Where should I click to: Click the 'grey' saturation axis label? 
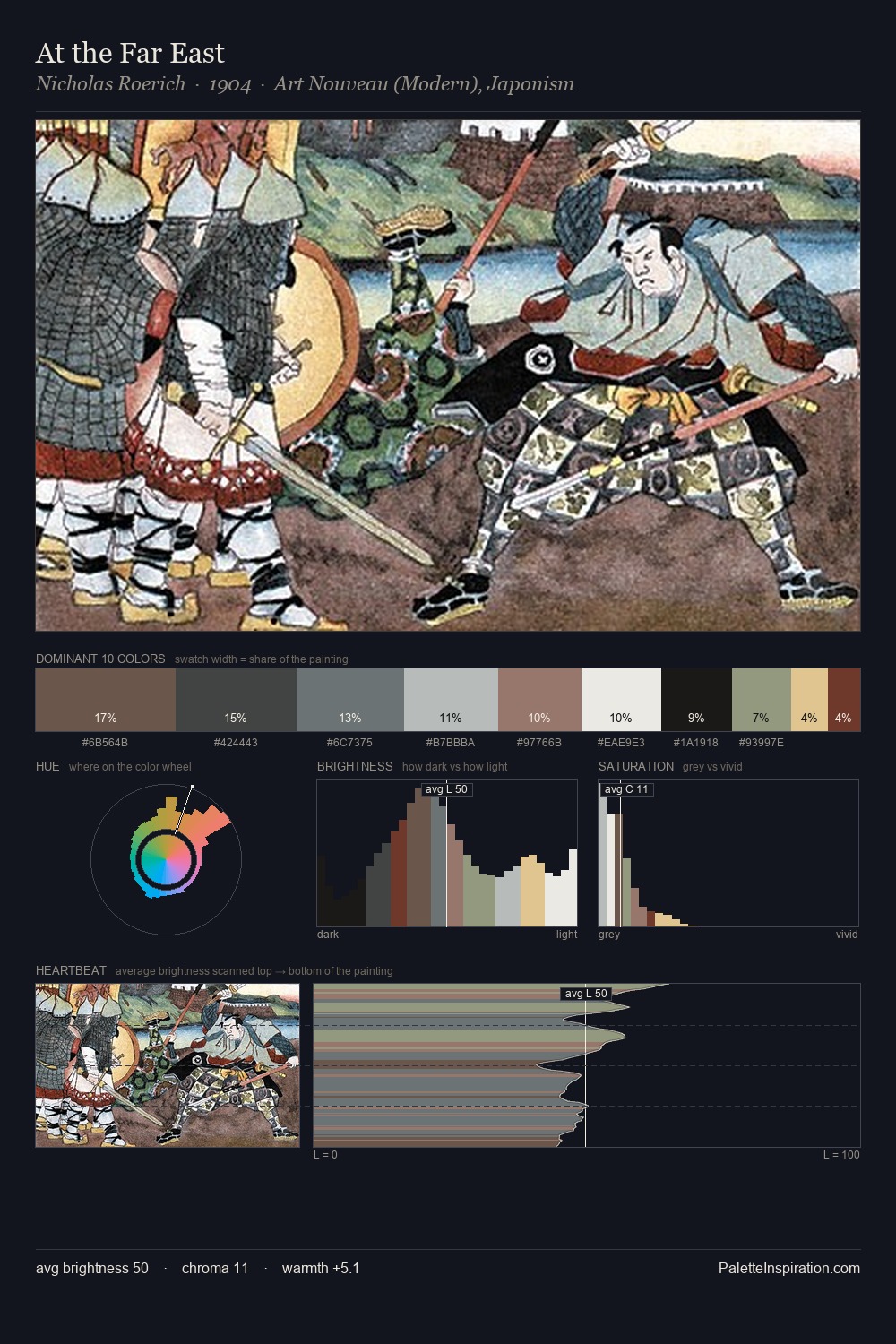pos(609,934)
